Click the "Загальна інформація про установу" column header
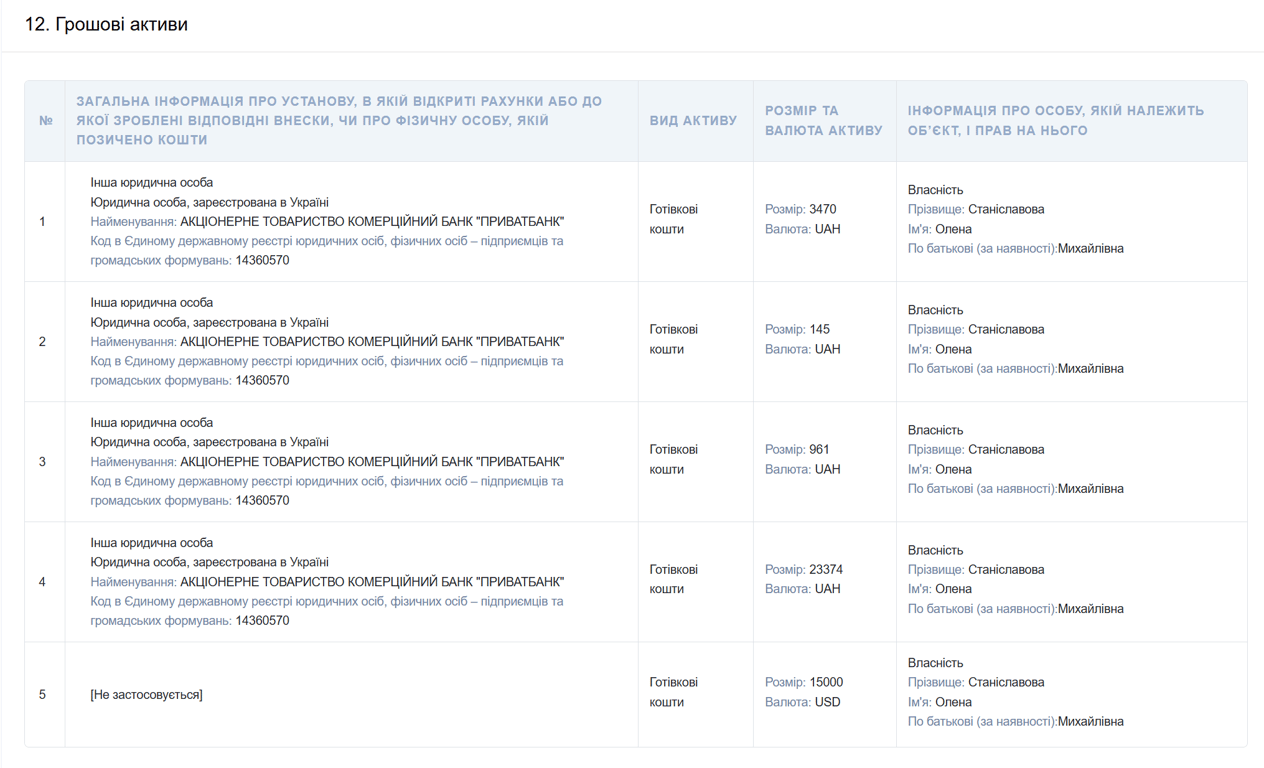Screen dimensions: 1264x768 339,121
